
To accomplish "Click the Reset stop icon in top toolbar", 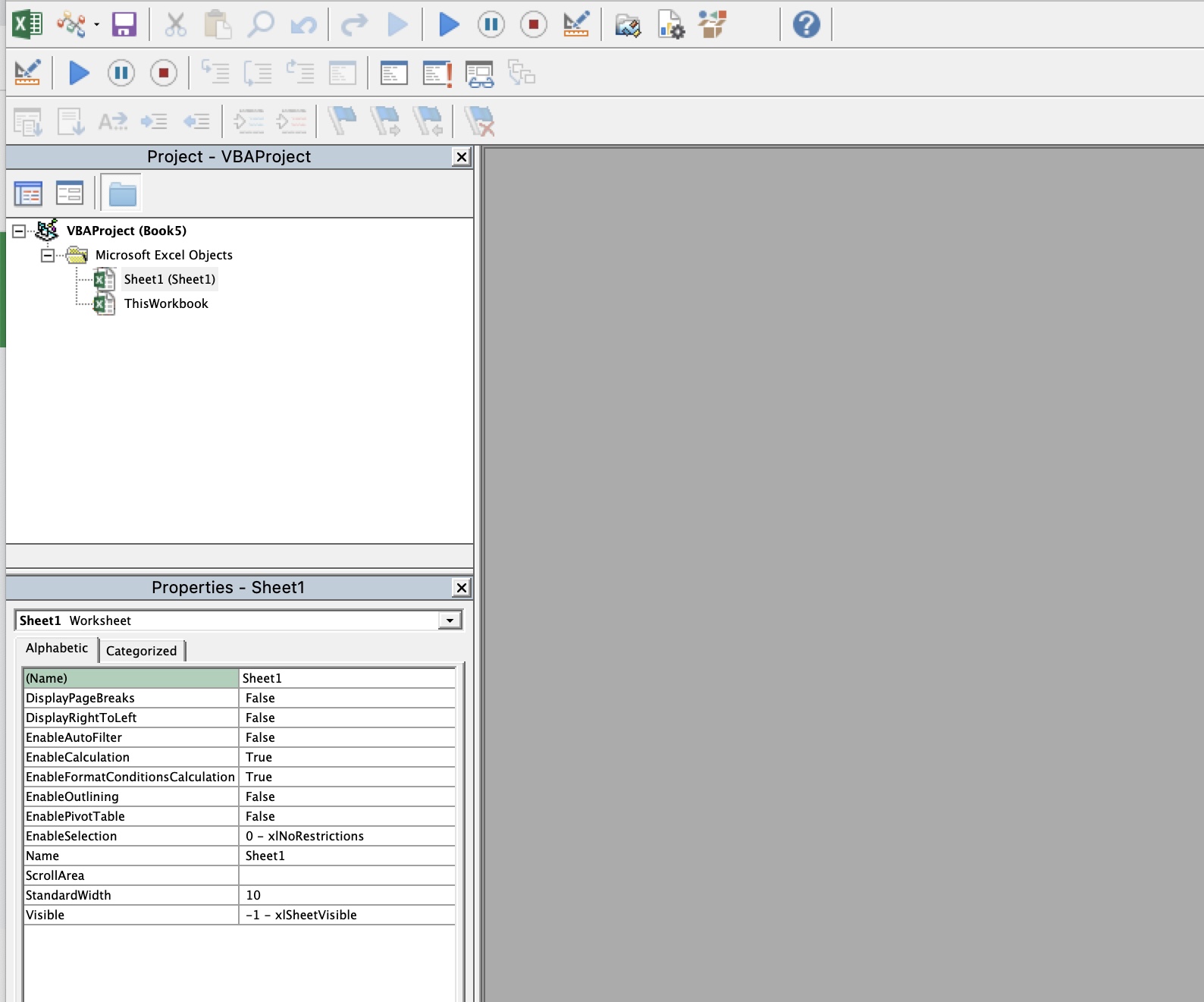I will click(x=534, y=25).
